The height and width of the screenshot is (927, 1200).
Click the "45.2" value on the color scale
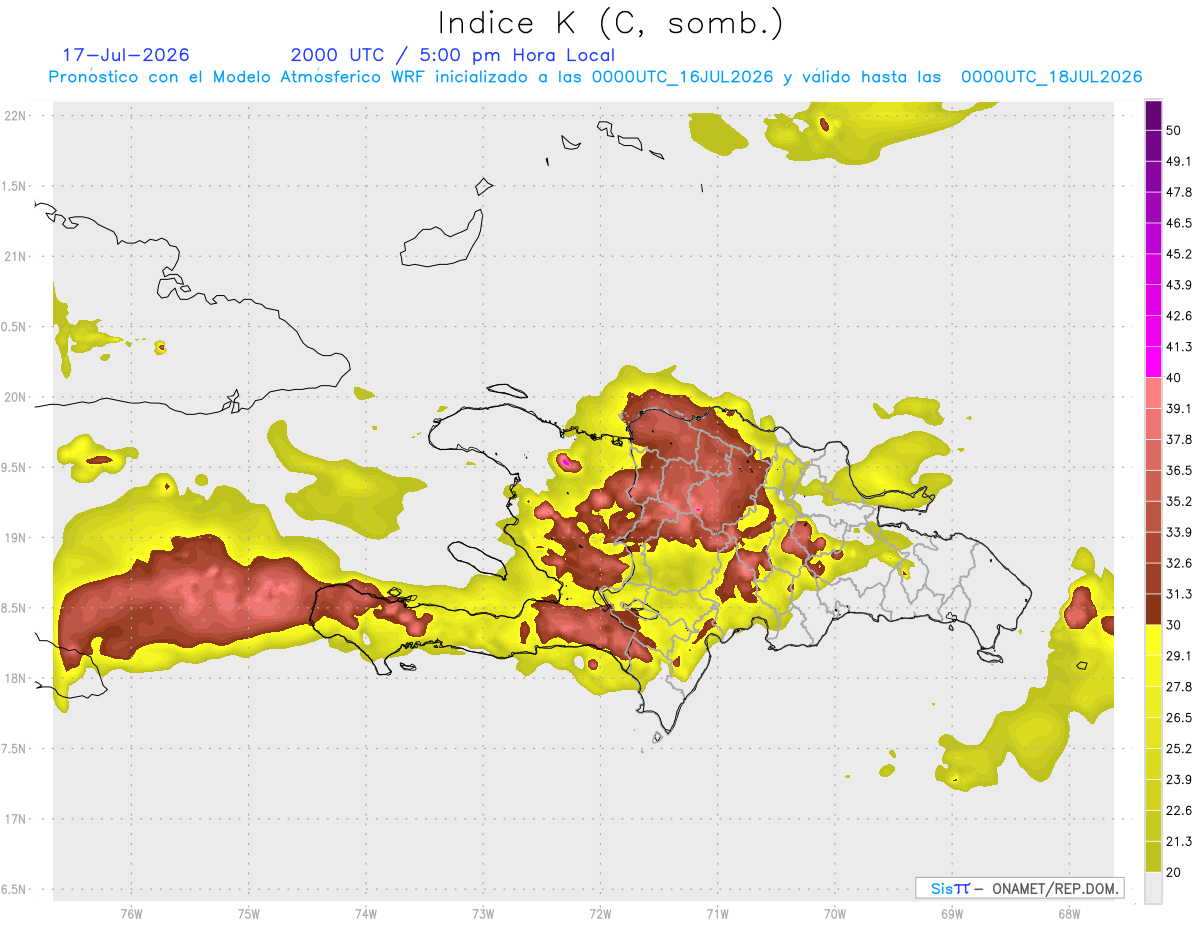(1178, 254)
